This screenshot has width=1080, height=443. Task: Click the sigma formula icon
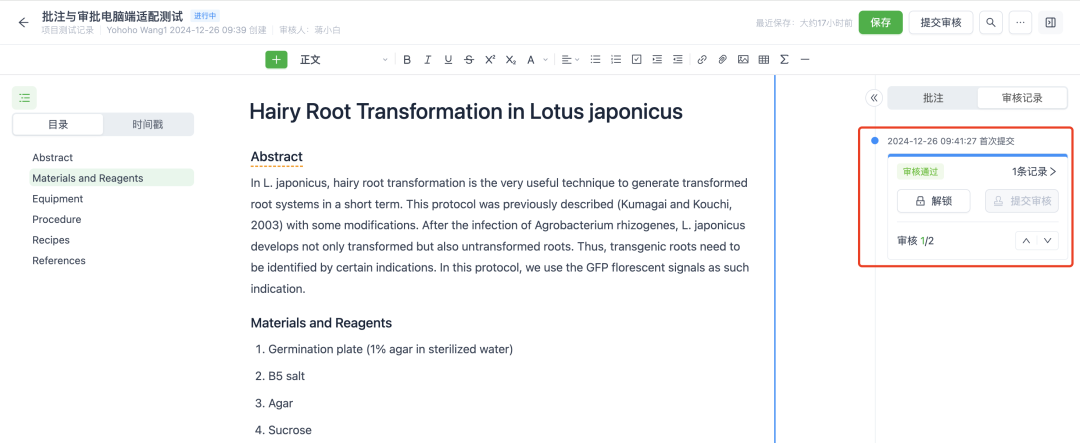point(784,60)
